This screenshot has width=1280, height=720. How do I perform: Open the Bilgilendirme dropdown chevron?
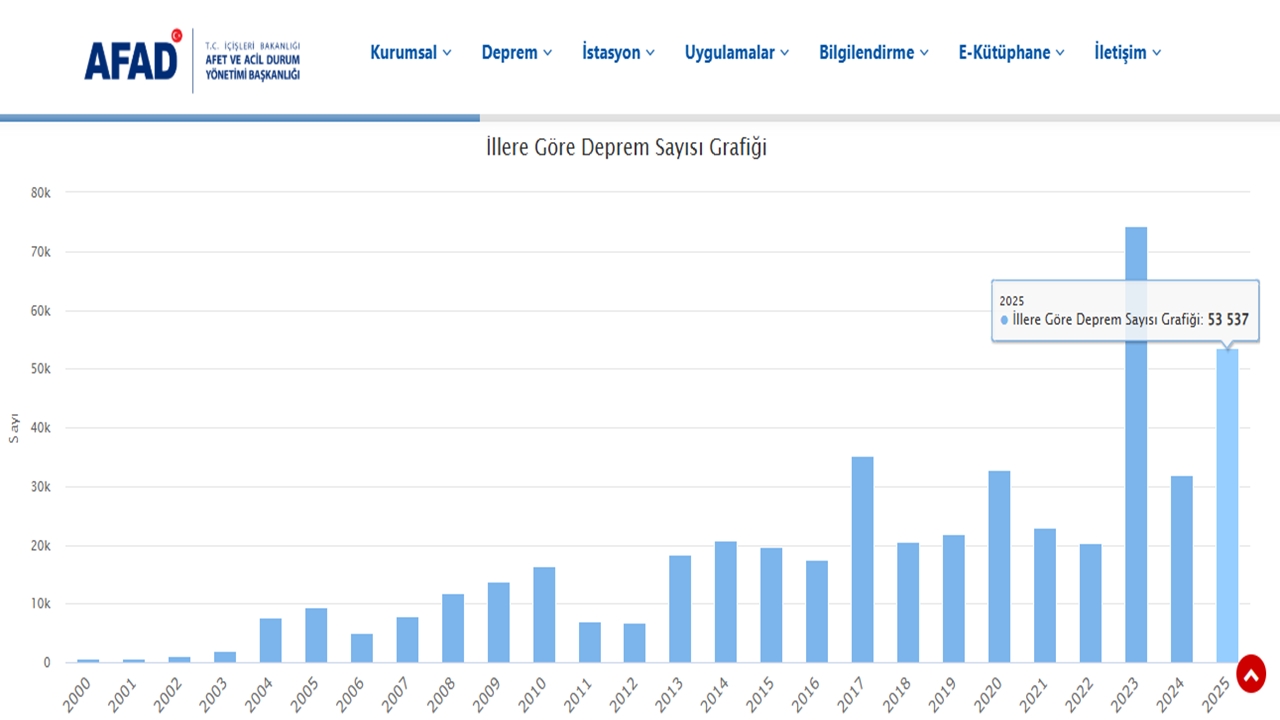pos(923,53)
